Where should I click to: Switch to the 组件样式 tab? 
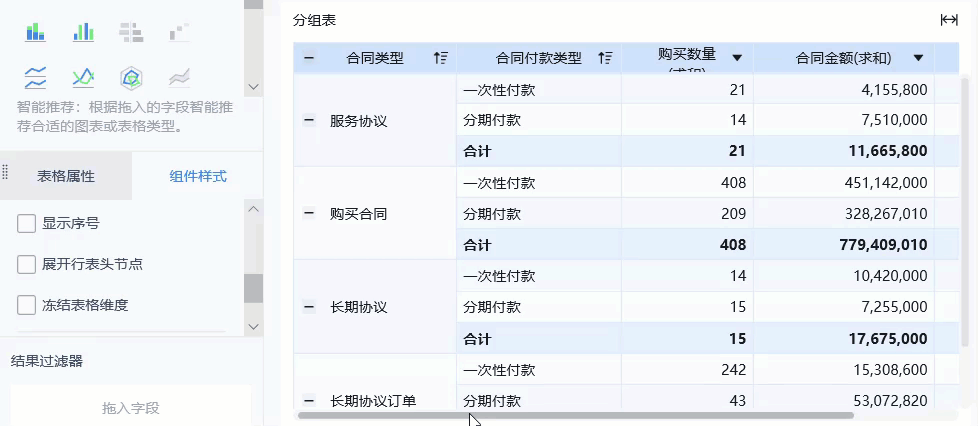198,177
